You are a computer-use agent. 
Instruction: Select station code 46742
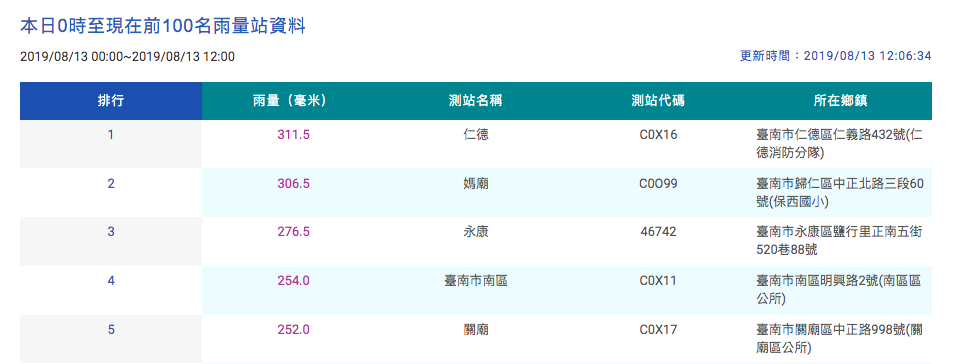[x=658, y=232]
